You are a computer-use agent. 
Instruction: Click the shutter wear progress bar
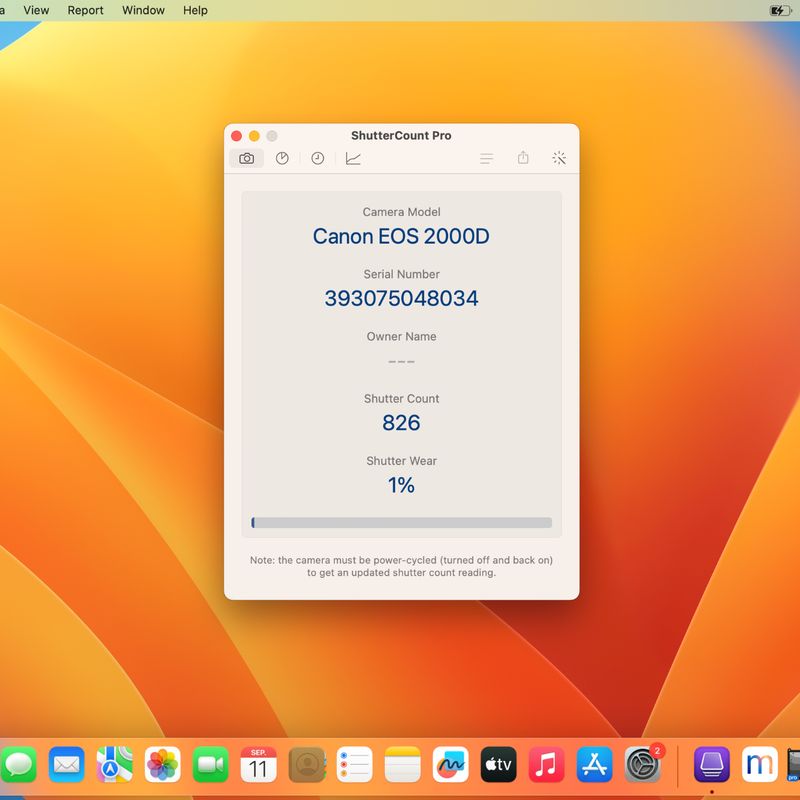pos(401,522)
